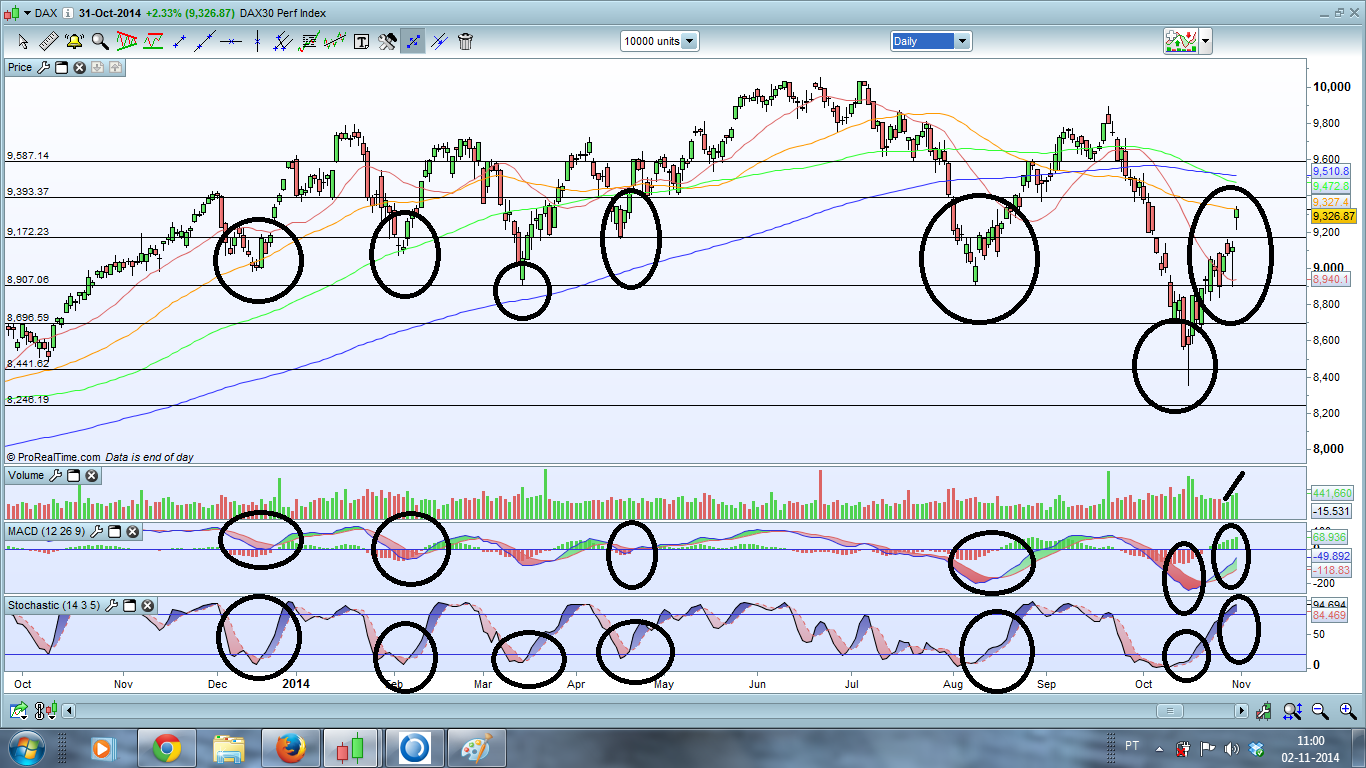Choose the diagonal trend line tool

click(206, 41)
